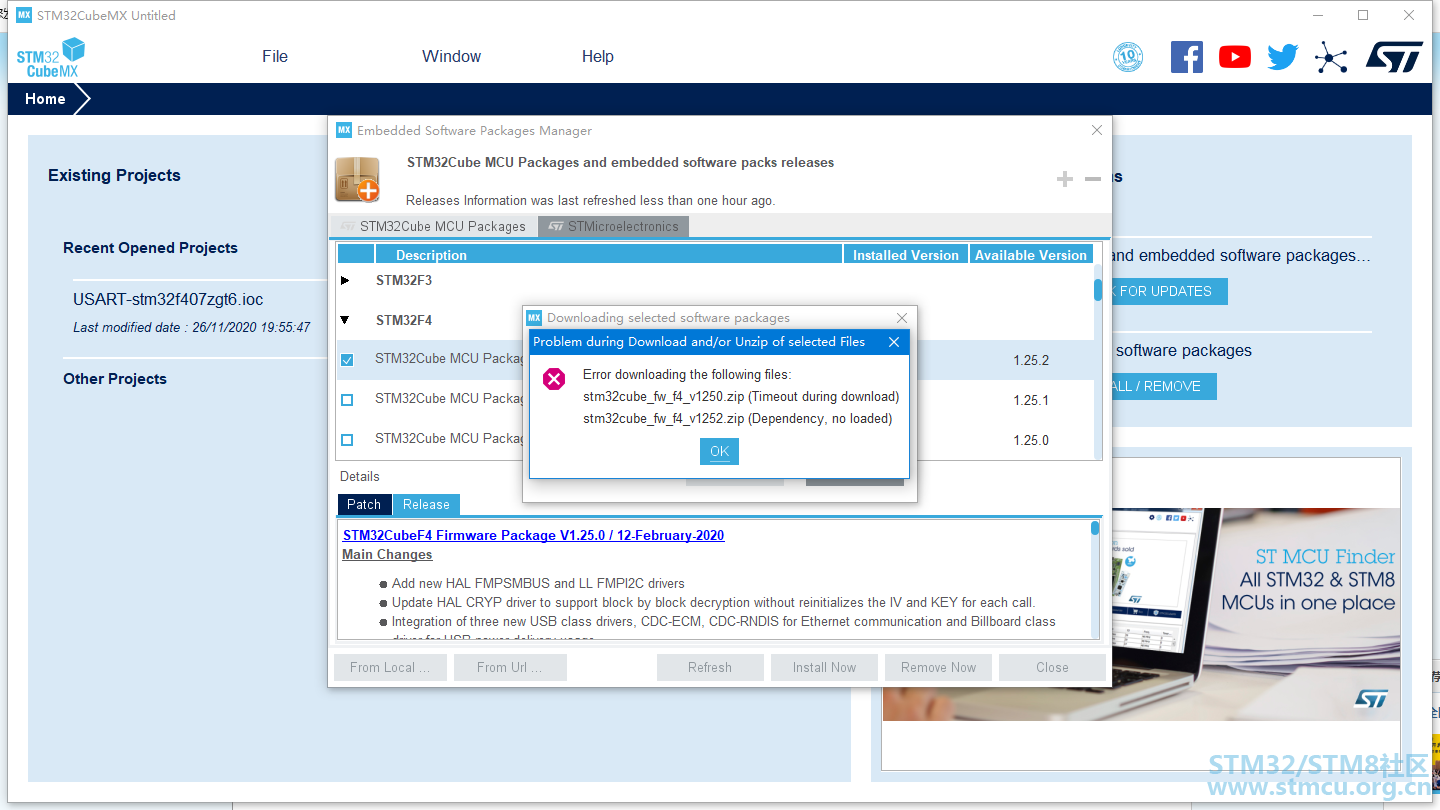Collapse the STM32F4 tree node

coord(345,321)
